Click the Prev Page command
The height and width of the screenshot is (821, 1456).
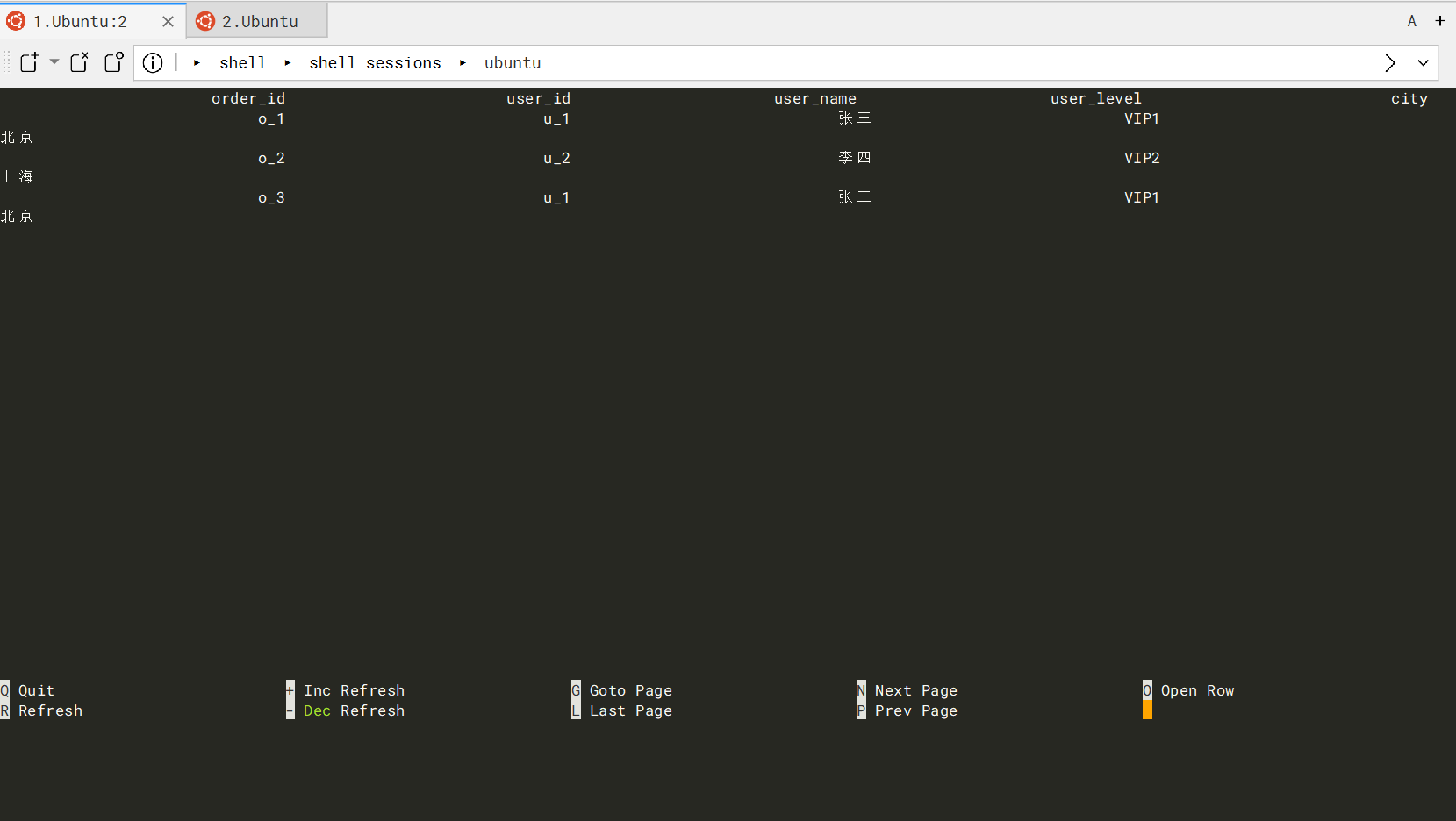click(916, 710)
